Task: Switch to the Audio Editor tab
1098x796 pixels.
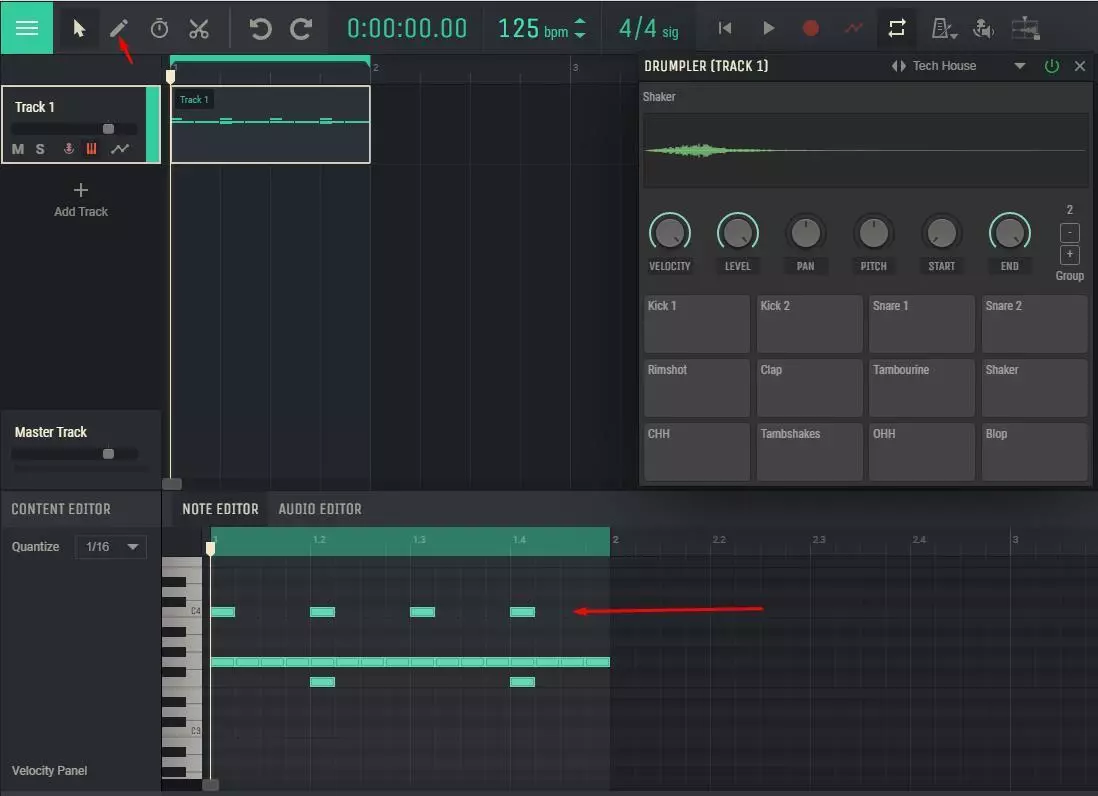Action: [x=319, y=509]
